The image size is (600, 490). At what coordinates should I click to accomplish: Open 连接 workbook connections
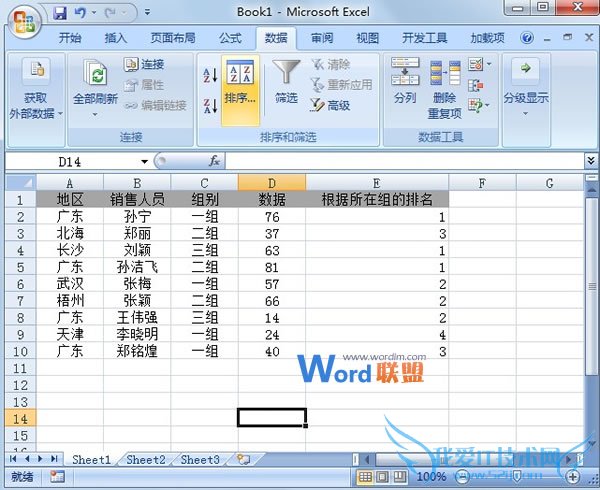[144, 64]
